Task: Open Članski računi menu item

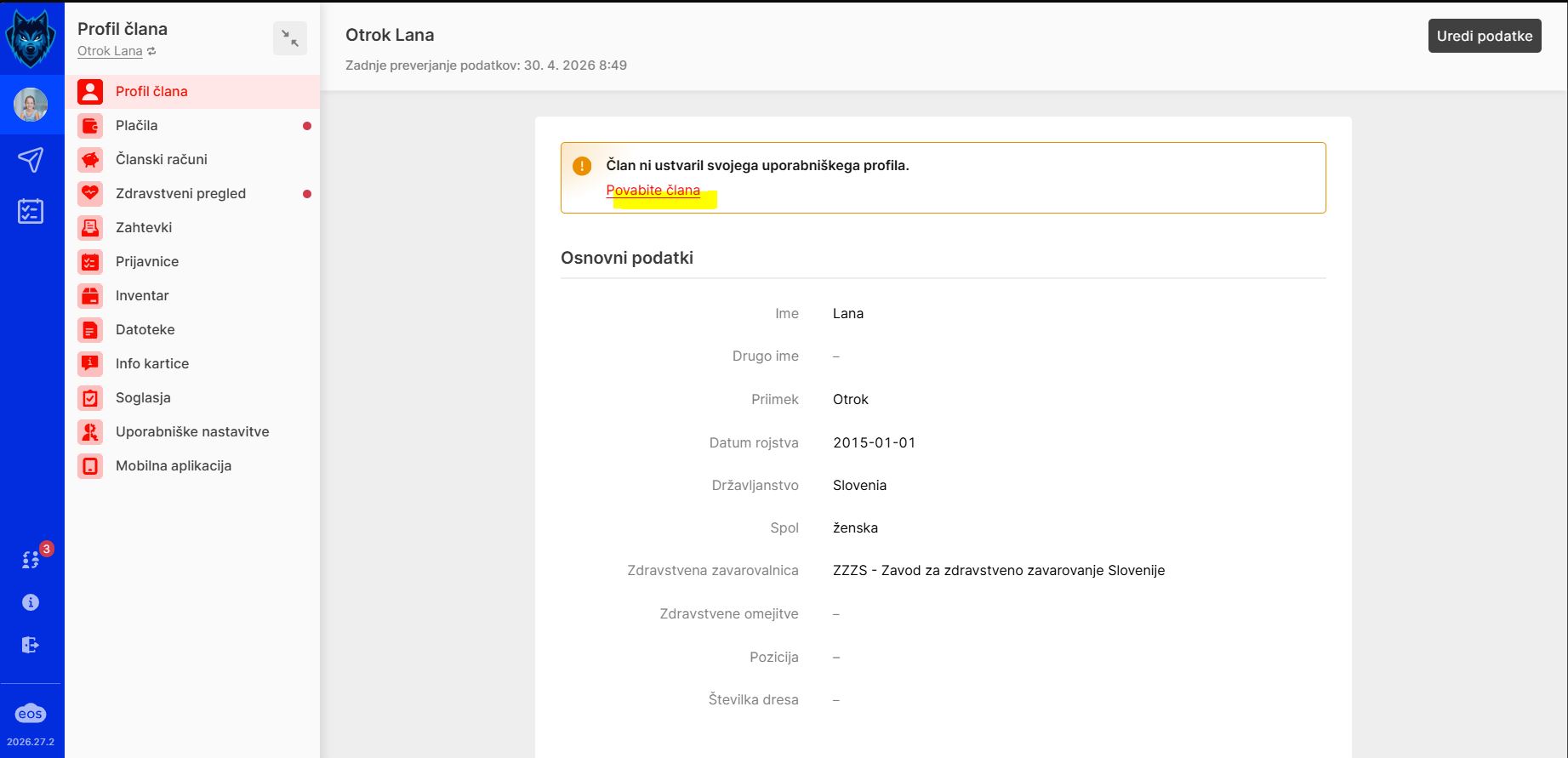Action: [192, 159]
